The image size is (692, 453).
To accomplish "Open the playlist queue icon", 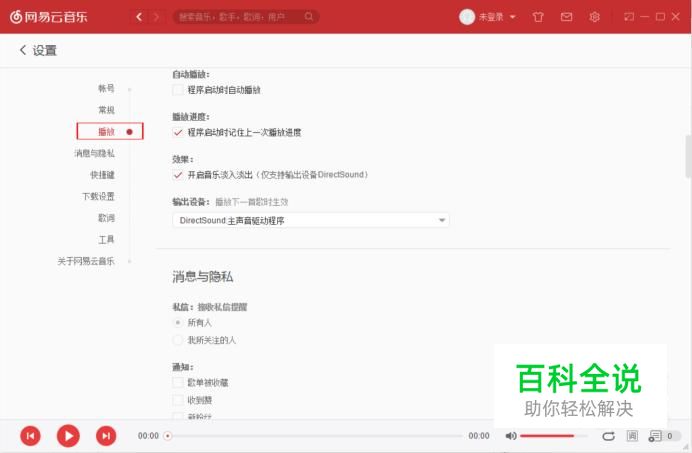I will (x=655, y=436).
